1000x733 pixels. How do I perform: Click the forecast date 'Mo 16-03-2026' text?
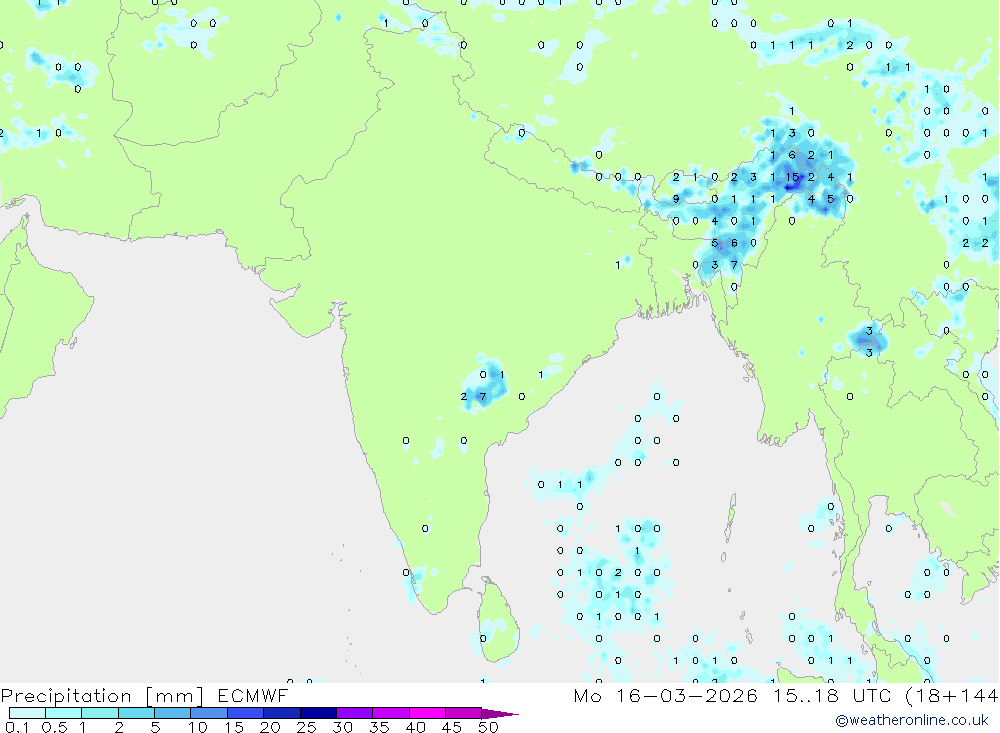click(x=665, y=695)
